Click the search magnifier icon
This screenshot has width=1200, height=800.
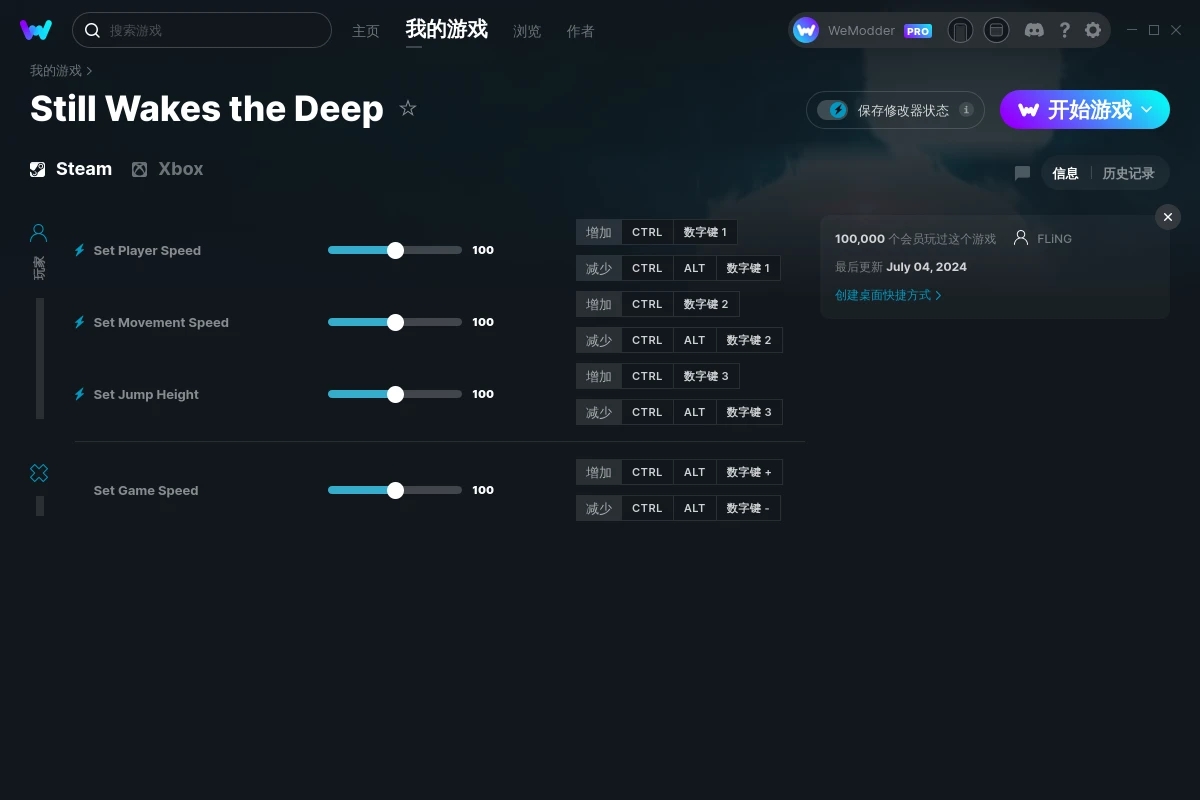(92, 31)
